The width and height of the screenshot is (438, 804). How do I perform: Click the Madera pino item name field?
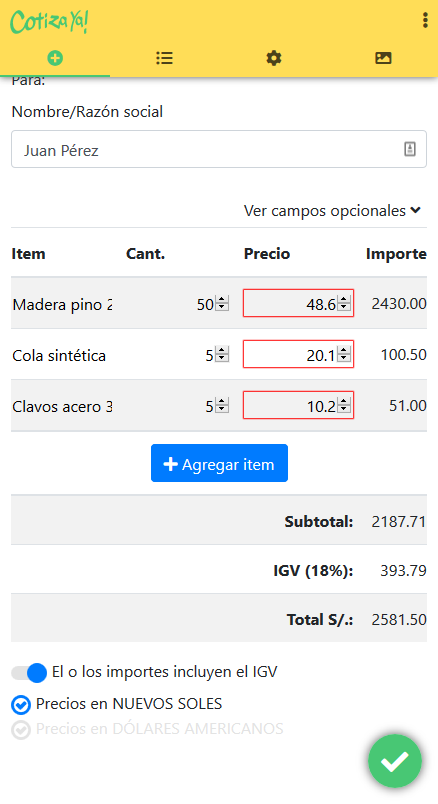pyautogui.click(x=62, y=304)
